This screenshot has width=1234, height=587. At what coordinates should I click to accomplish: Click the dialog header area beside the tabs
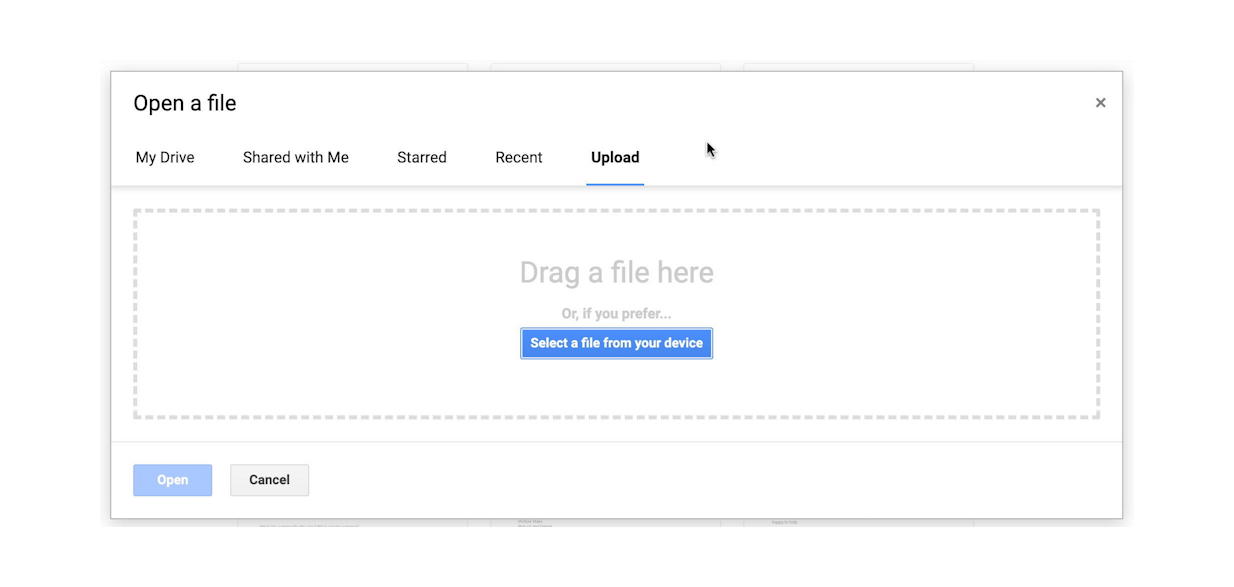point(850,157)
